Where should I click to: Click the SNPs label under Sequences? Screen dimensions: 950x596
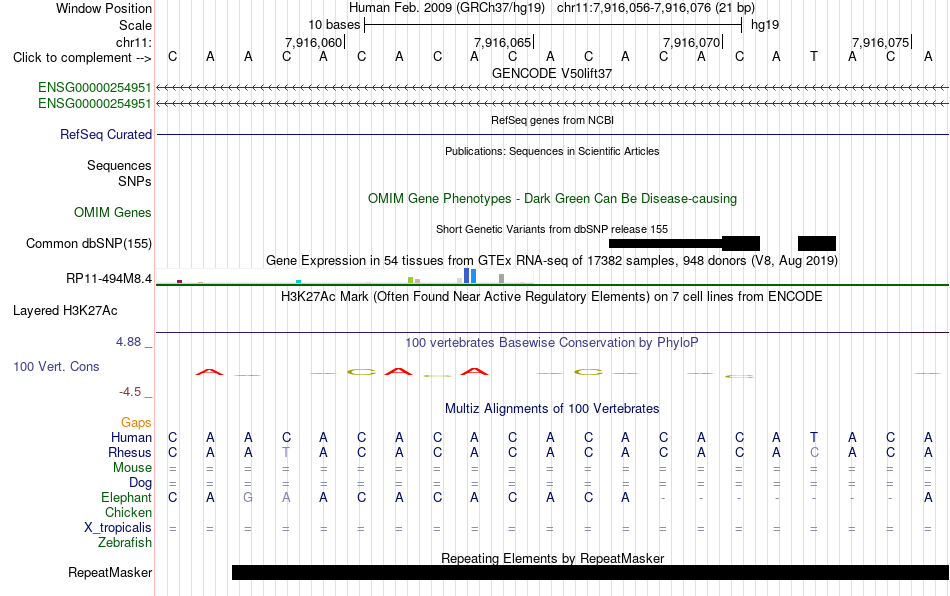pyautogui.click(x=135, y=181)
